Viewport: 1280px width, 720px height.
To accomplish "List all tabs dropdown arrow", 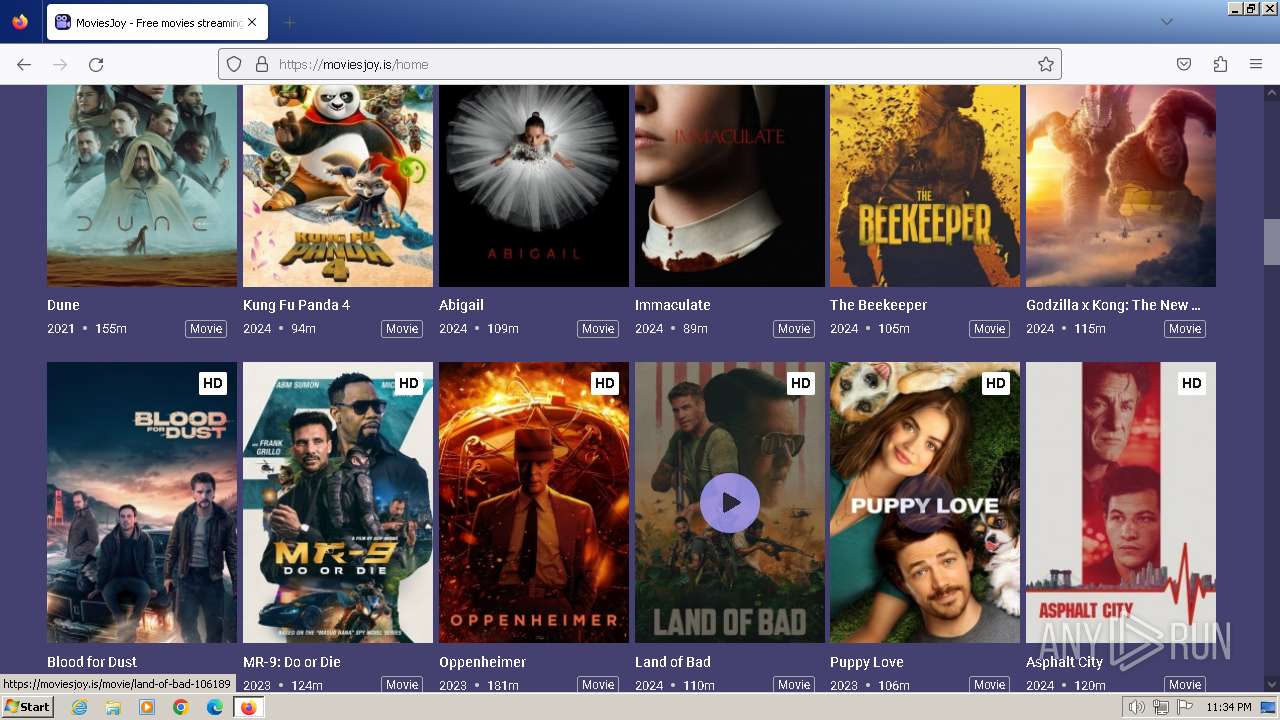I will coord(1166,22).
